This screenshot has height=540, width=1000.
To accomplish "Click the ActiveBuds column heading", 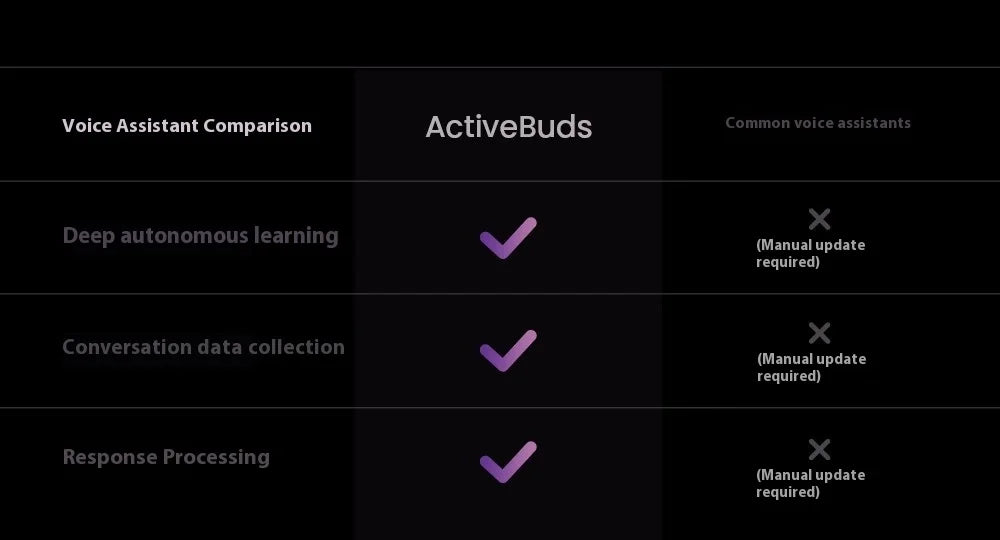I will [x=509, y=127].
